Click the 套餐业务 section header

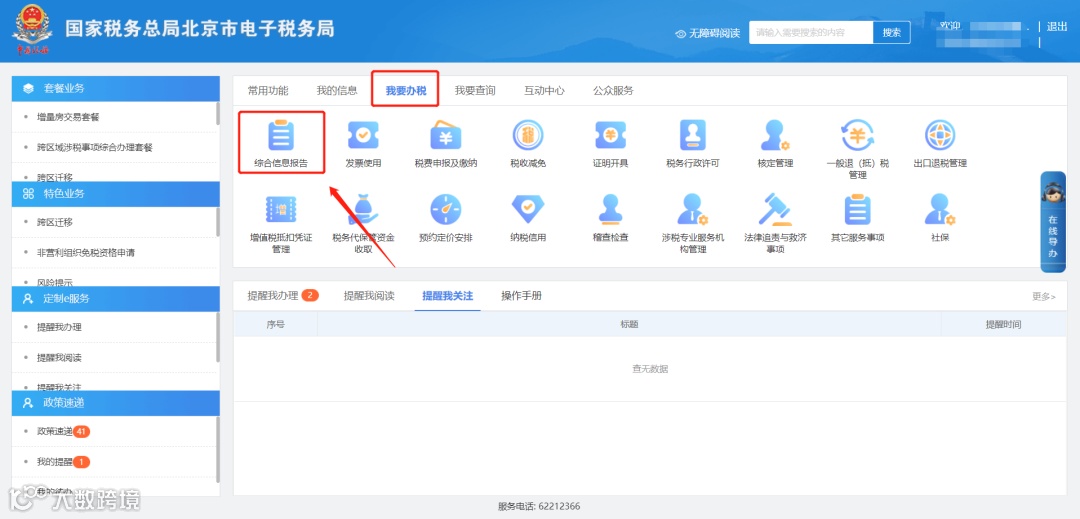click(x=116, y=88)
